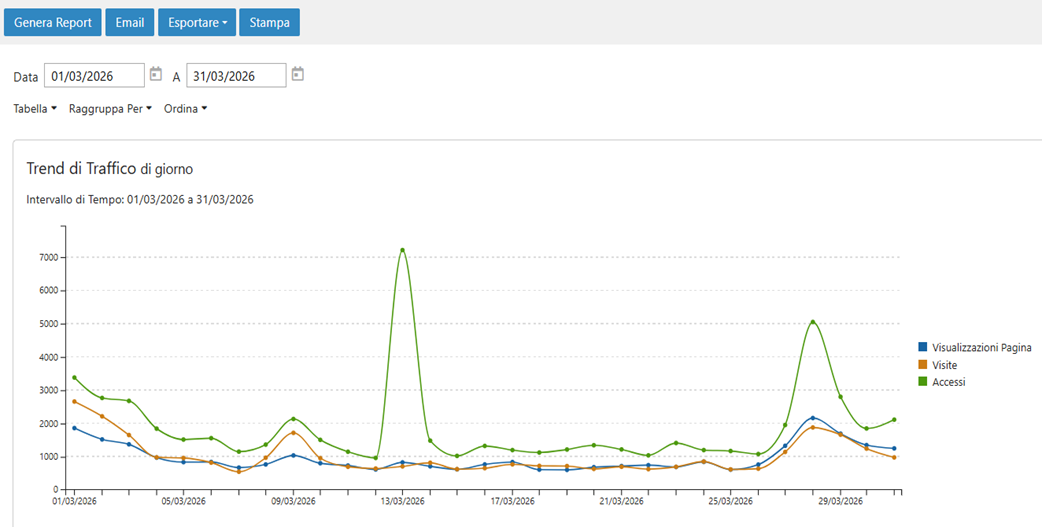The width and height of the screenshot is (1042, 527).
Task: Expand the Raggruppa Per menu
Action: click(x=110, y=109)
